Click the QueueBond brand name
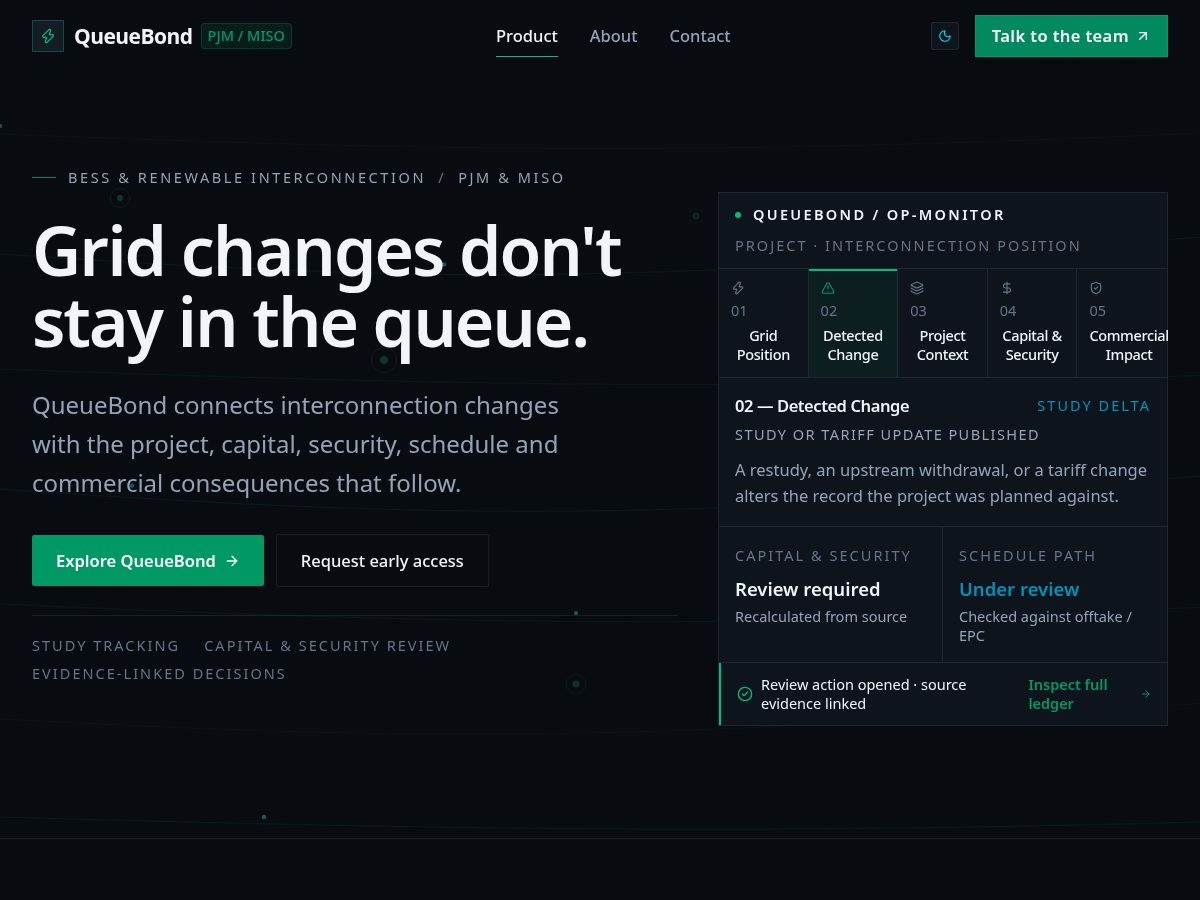Screen dimensions: 1200x900 point(133,36)
